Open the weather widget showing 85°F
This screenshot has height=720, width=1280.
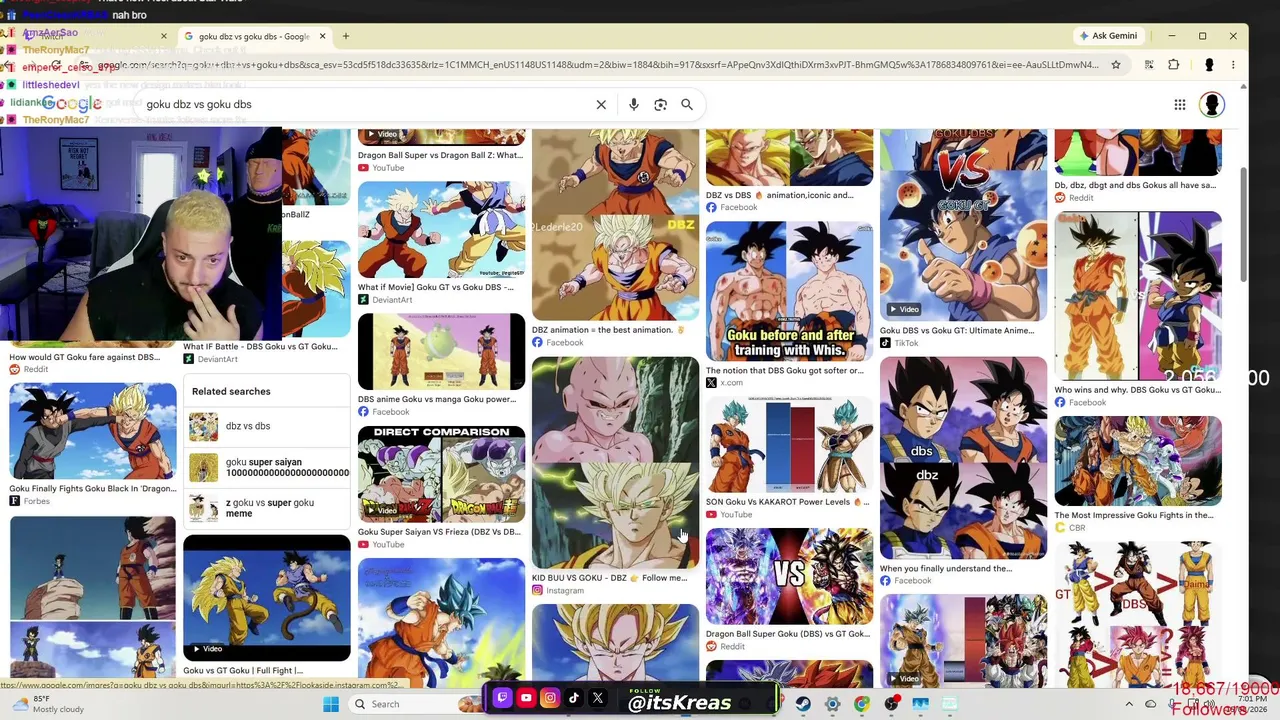tap(48, 704)
